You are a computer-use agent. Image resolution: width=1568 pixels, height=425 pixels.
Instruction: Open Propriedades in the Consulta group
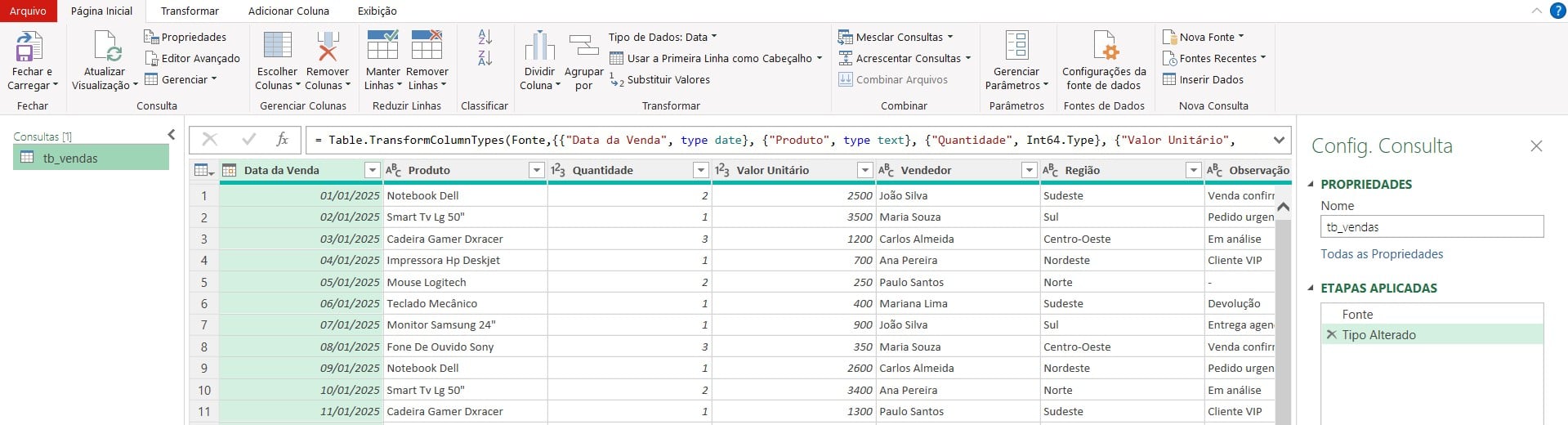(x=185, y=37)
